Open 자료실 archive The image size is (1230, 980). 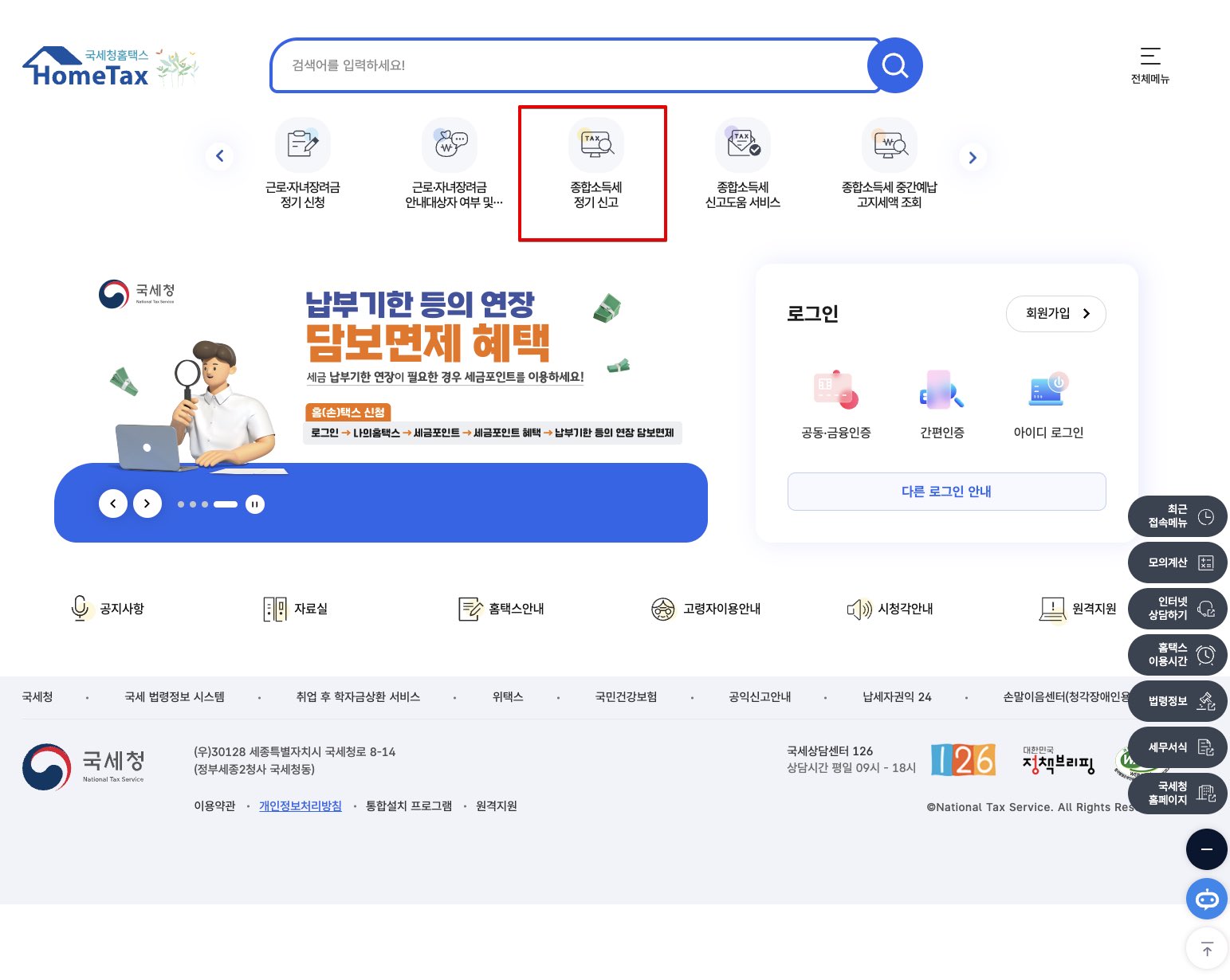point(296,609)
